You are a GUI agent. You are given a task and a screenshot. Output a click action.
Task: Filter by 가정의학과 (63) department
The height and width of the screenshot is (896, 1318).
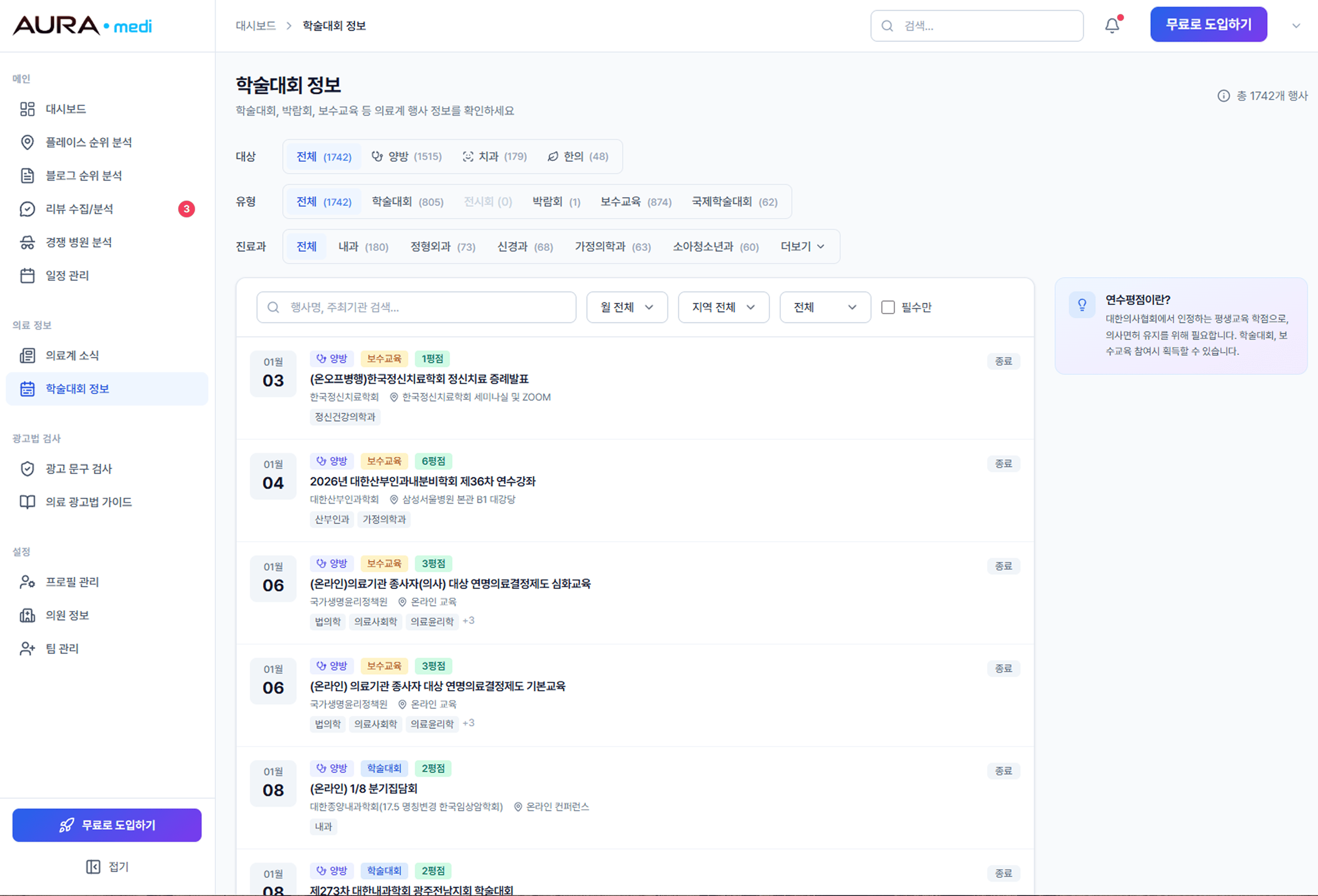[613, 246]
